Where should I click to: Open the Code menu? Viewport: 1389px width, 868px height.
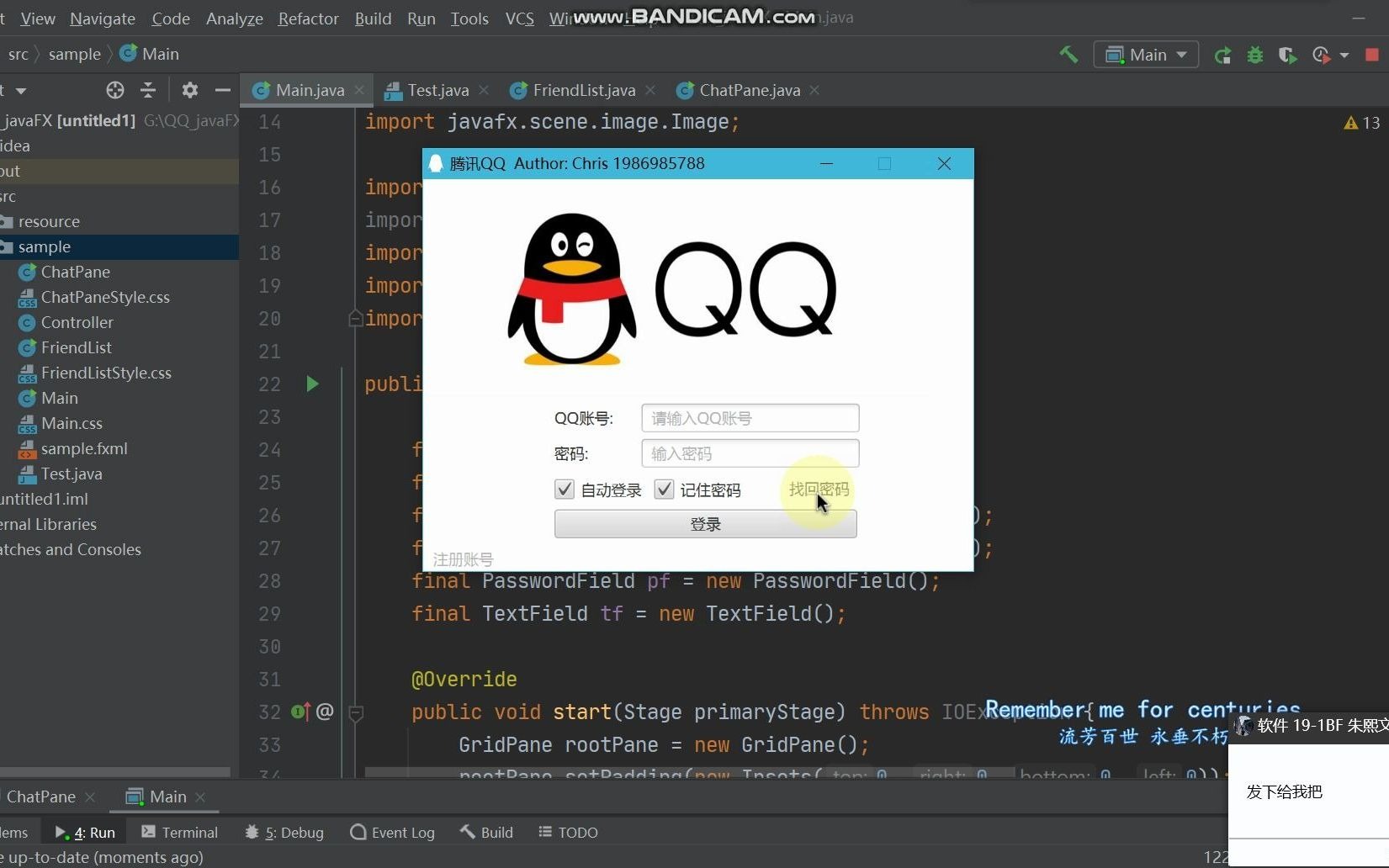171,19
